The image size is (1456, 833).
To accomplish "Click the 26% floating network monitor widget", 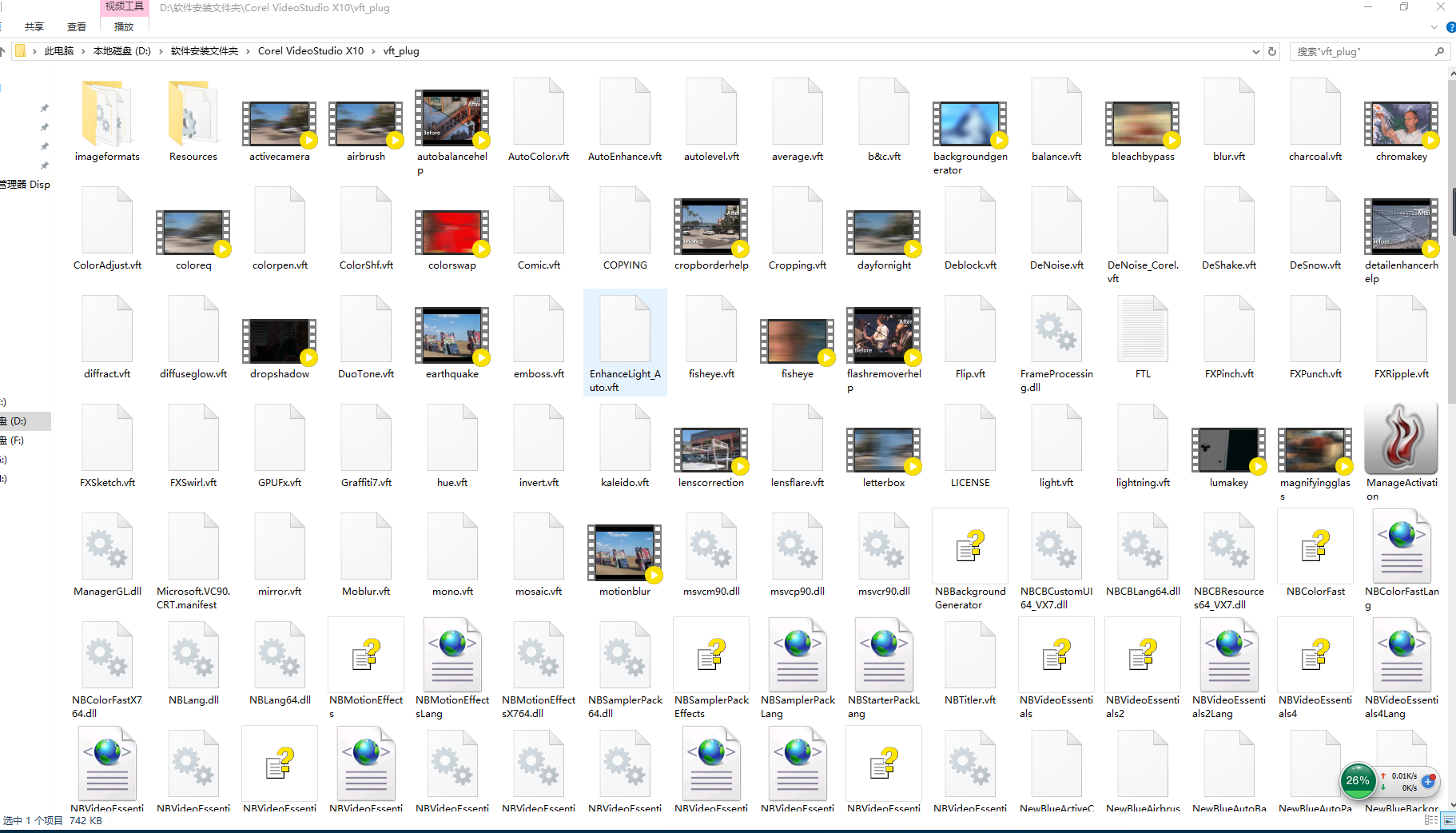I will click(1358, 780).
